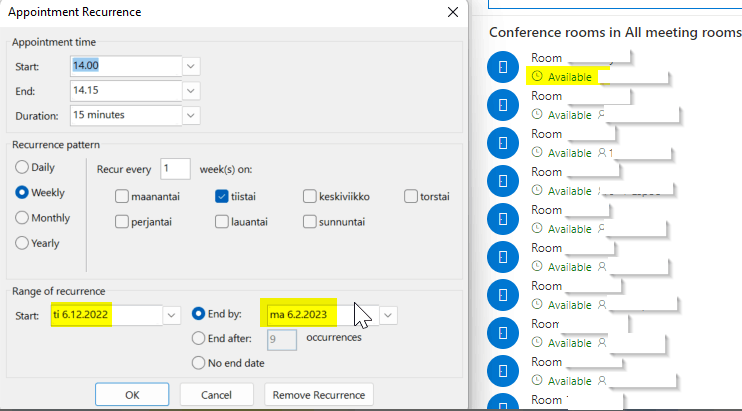The height and width of the screenshot is (411, 742).
Task: Confirm recurrence with the OK button
Action: coord(132,394)
